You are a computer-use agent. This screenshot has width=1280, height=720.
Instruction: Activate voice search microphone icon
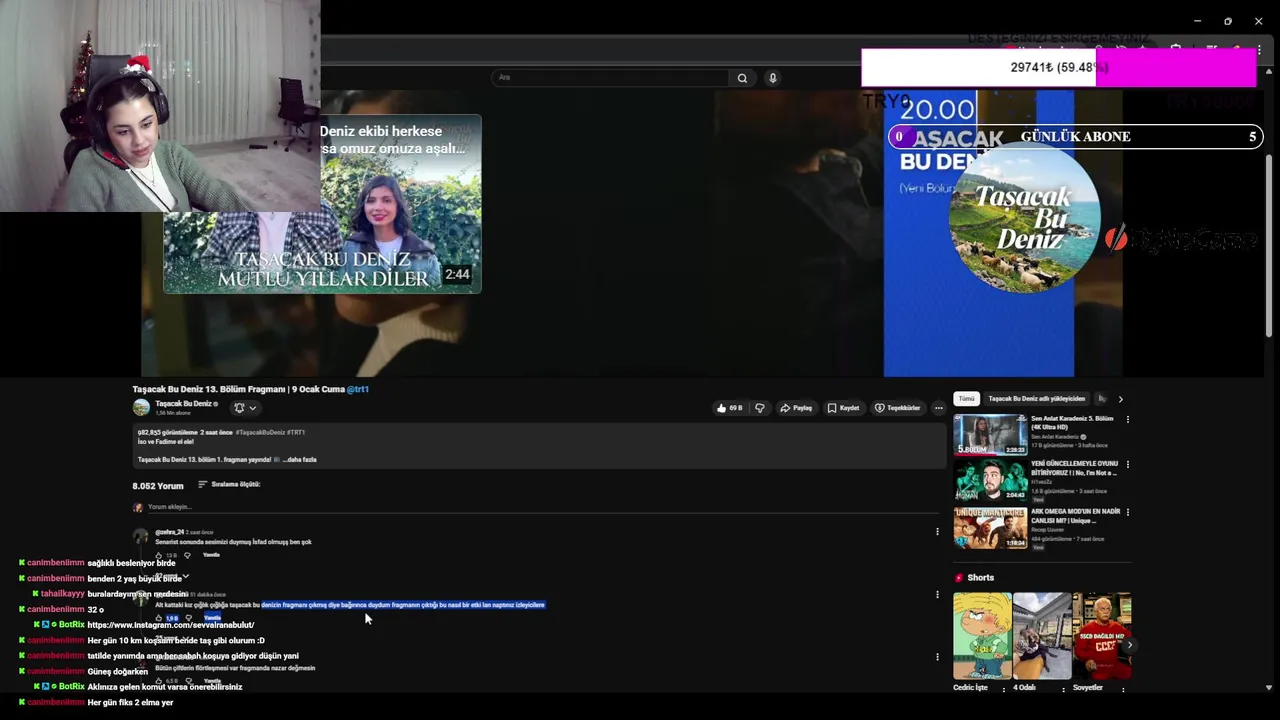pos(772,78)
